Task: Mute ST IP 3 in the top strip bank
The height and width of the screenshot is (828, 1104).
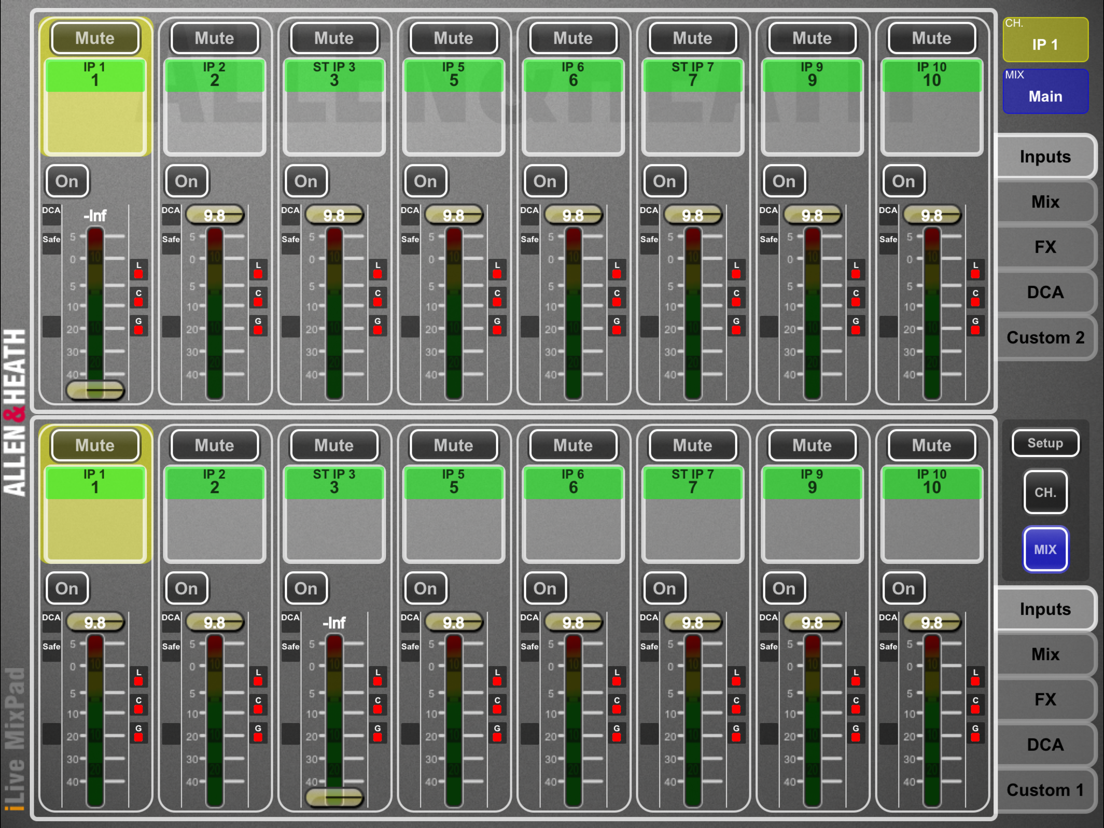Action: click(334, 38)
